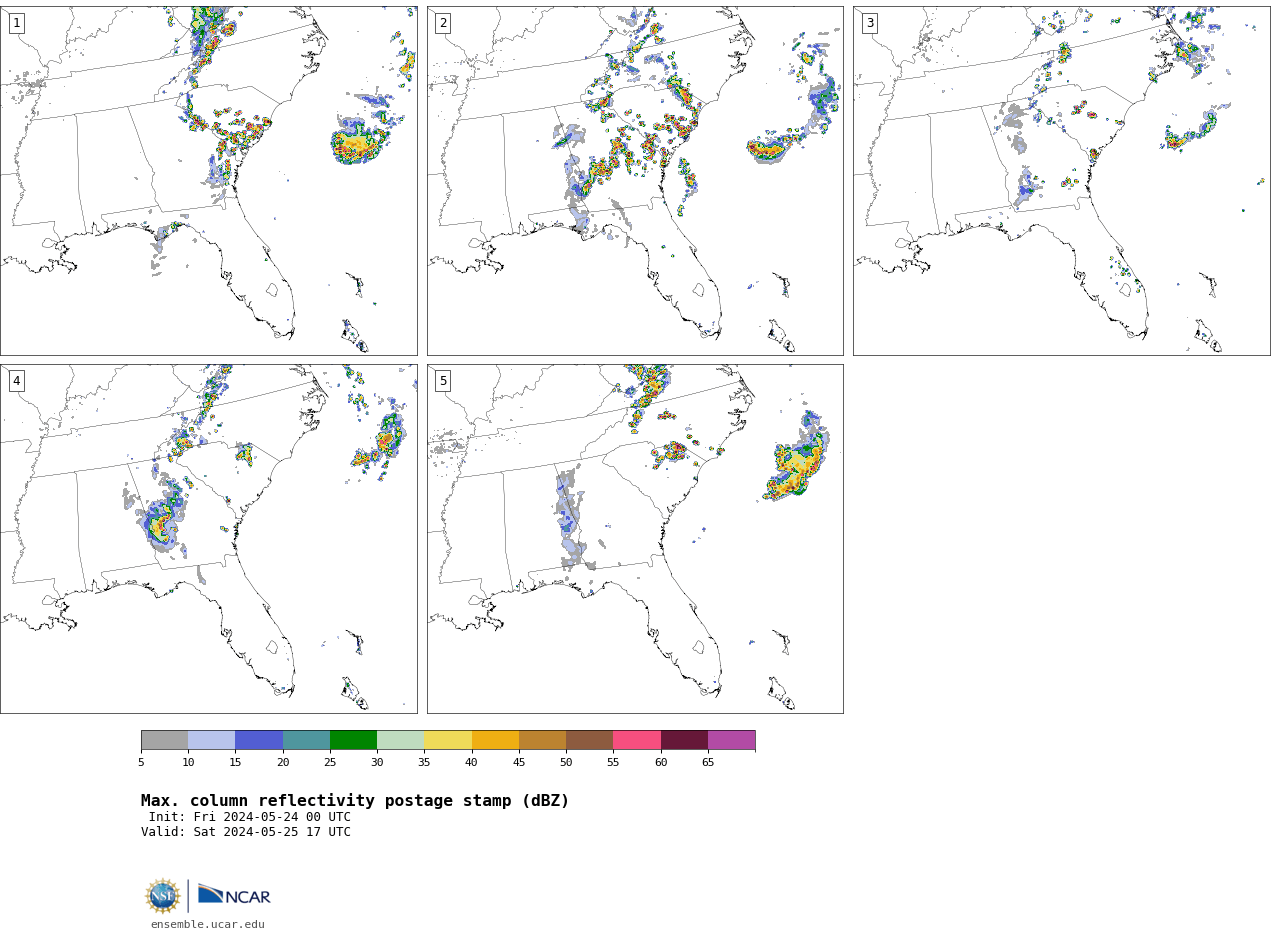Click the panel number 2 label
Image resolution: width=1280 pixels, height=936 pixels.
tap(443, 23)
